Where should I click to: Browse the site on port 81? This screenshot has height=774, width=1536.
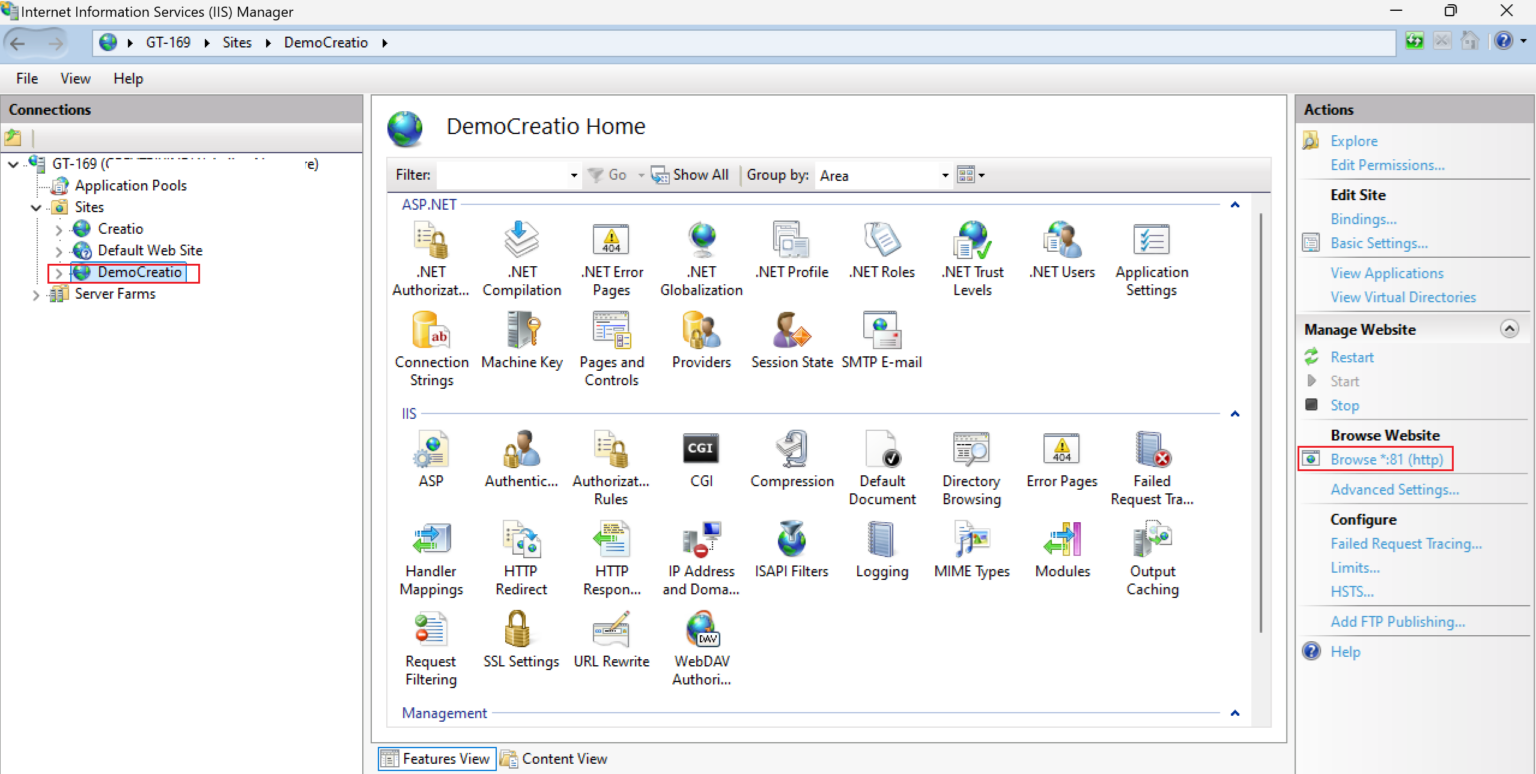(x=1385, y=459)
